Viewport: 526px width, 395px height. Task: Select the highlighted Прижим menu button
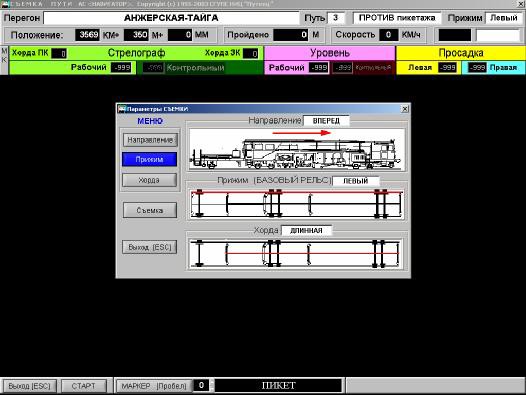149,159
